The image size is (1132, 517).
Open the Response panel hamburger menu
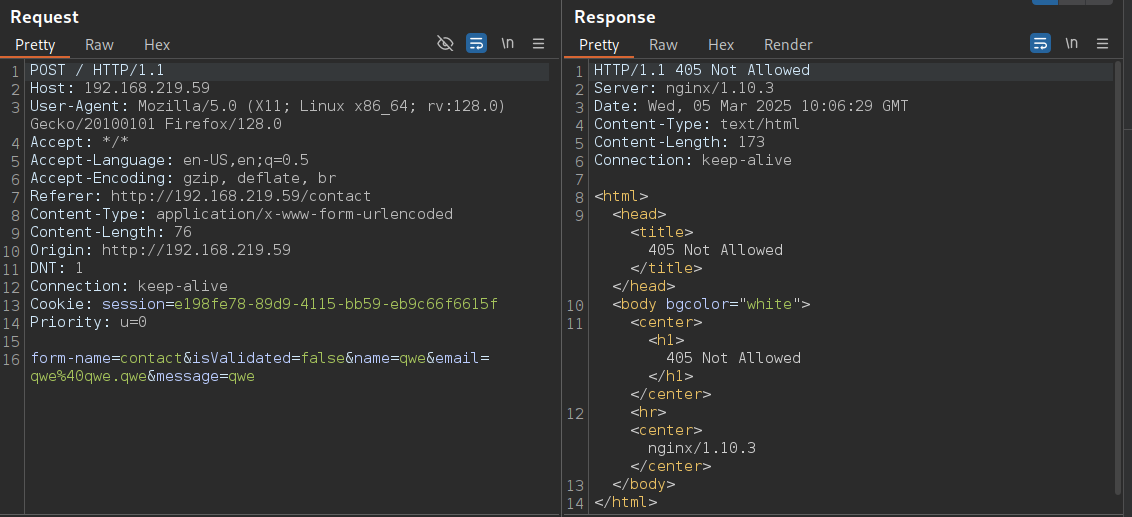[x=1102, y=43]
